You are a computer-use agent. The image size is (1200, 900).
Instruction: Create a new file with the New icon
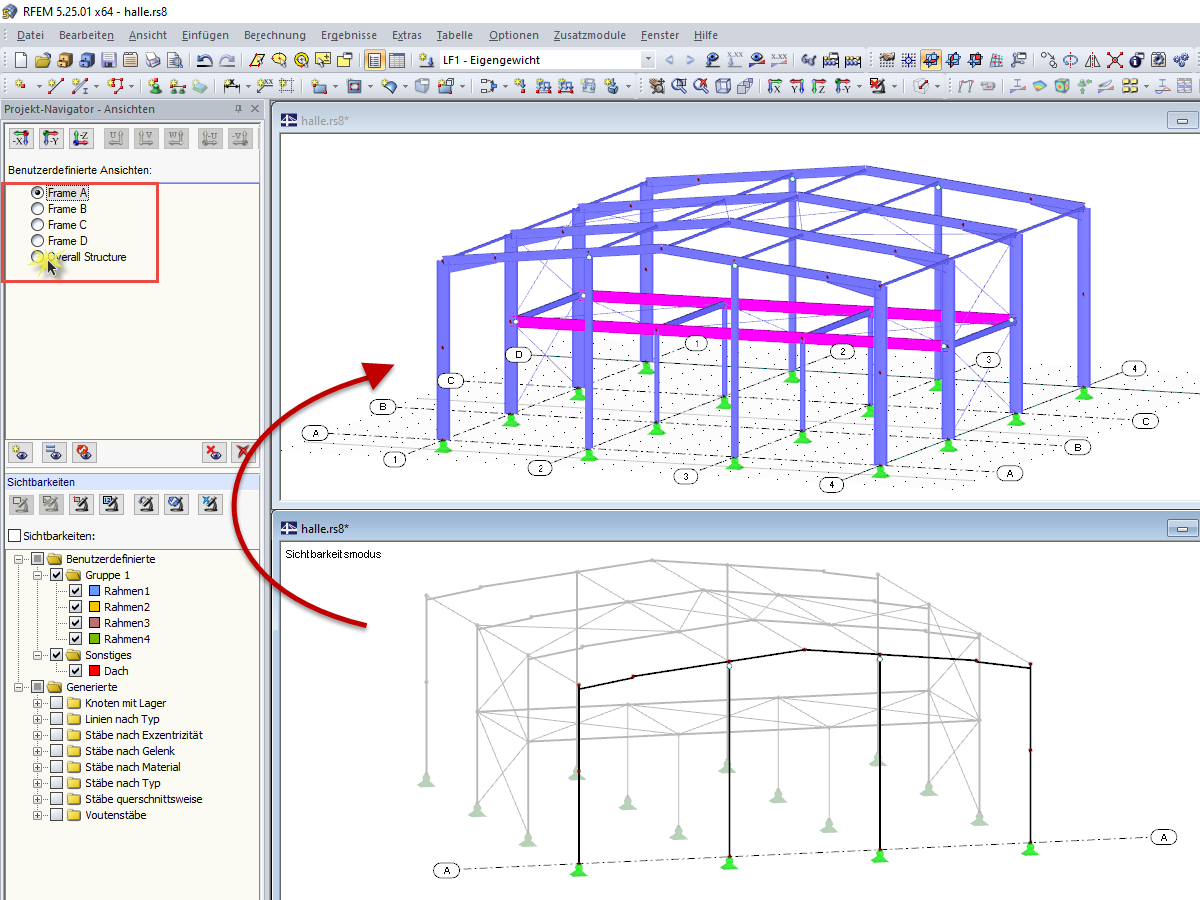point(20,60)
